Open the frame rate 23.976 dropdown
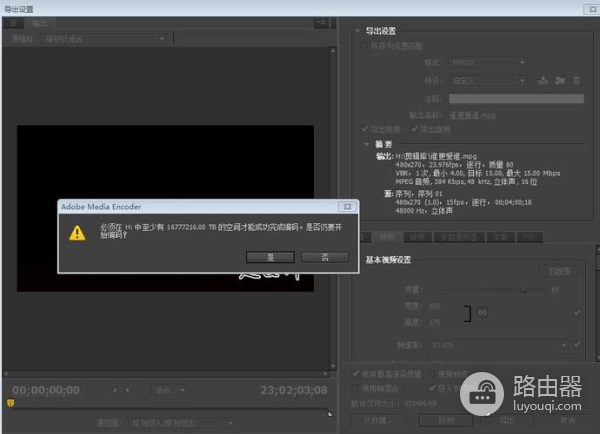Viewport: 600px width, 434px height. pyautogui.click(x=499, y=345)
